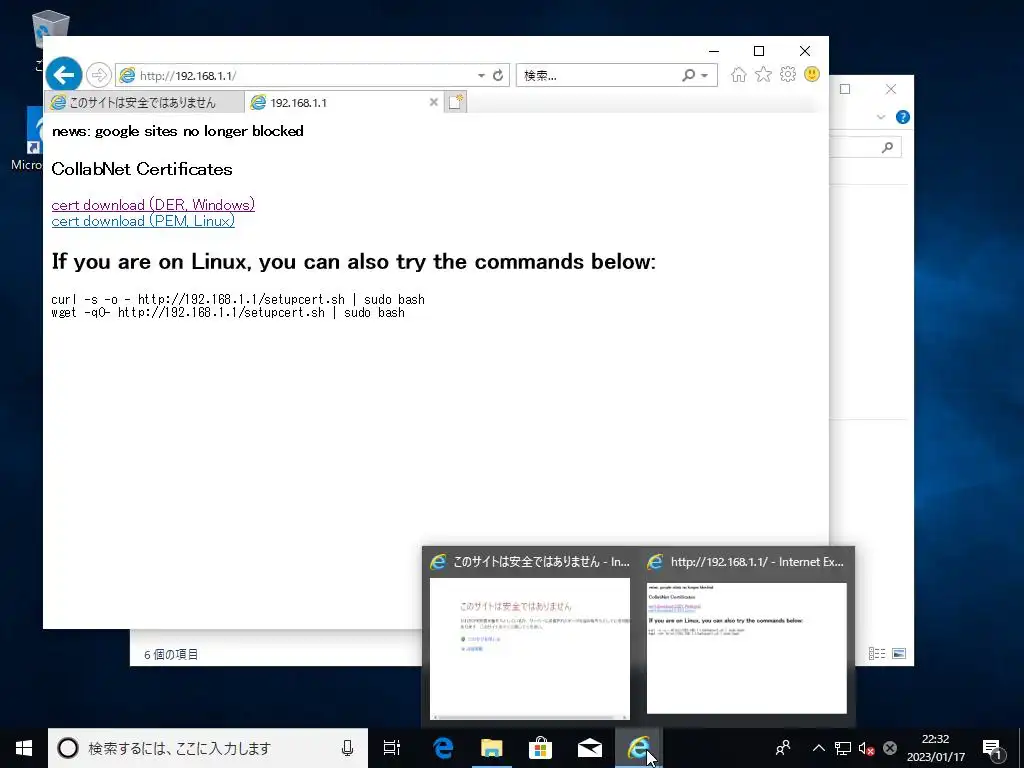Viewport: 1024px width, 768px height.
Task: Show hidden tray icons chevron
Action: pyautogui.click(x=818, y=748)
